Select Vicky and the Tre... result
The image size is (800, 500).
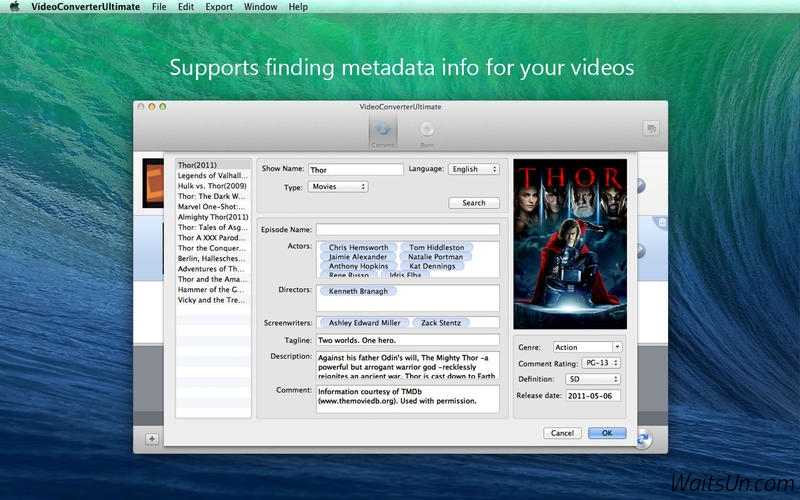213,300
